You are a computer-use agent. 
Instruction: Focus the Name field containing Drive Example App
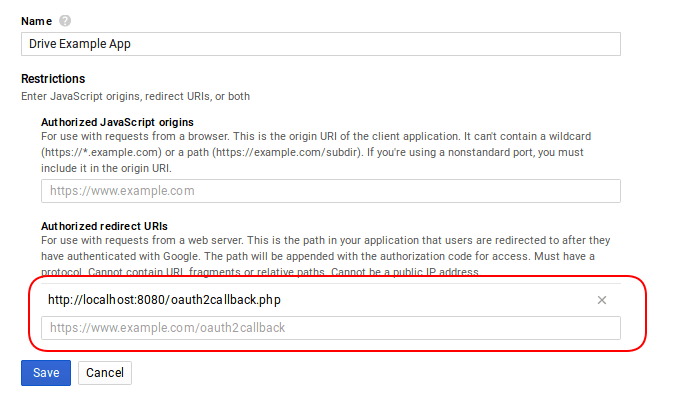(x=321, y=44)
